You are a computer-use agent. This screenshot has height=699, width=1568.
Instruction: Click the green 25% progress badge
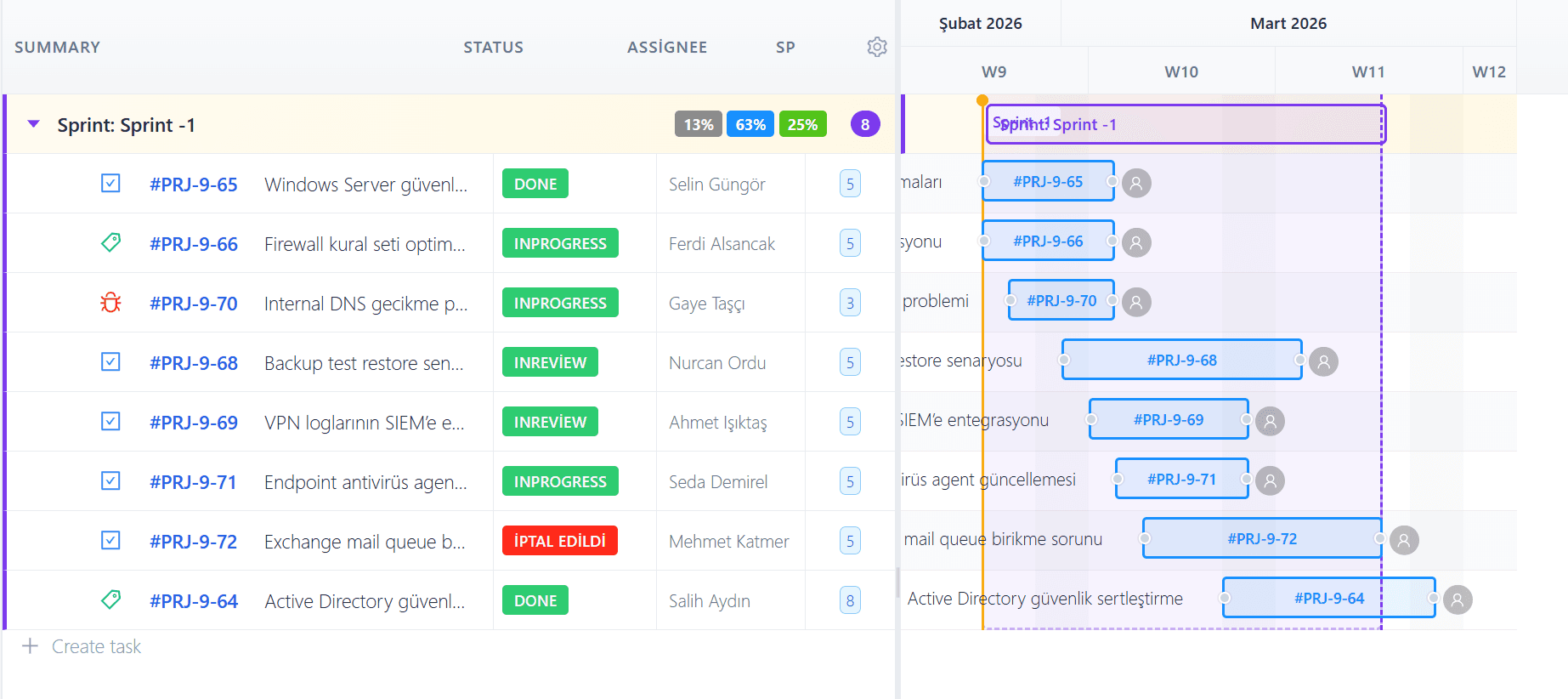[x=802, y=124]
